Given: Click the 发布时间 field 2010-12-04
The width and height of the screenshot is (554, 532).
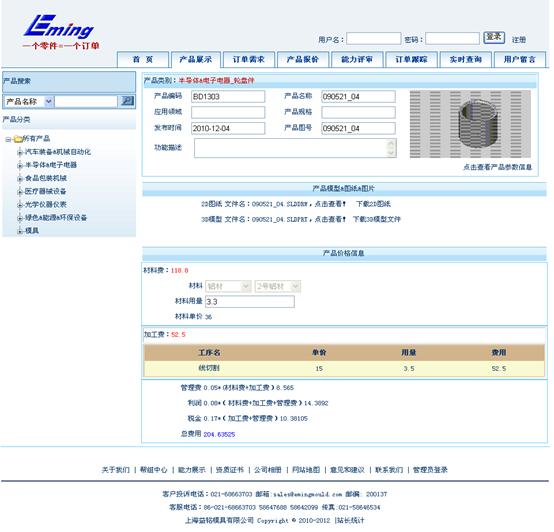Looking at the screenshot, I should [228, 128].
